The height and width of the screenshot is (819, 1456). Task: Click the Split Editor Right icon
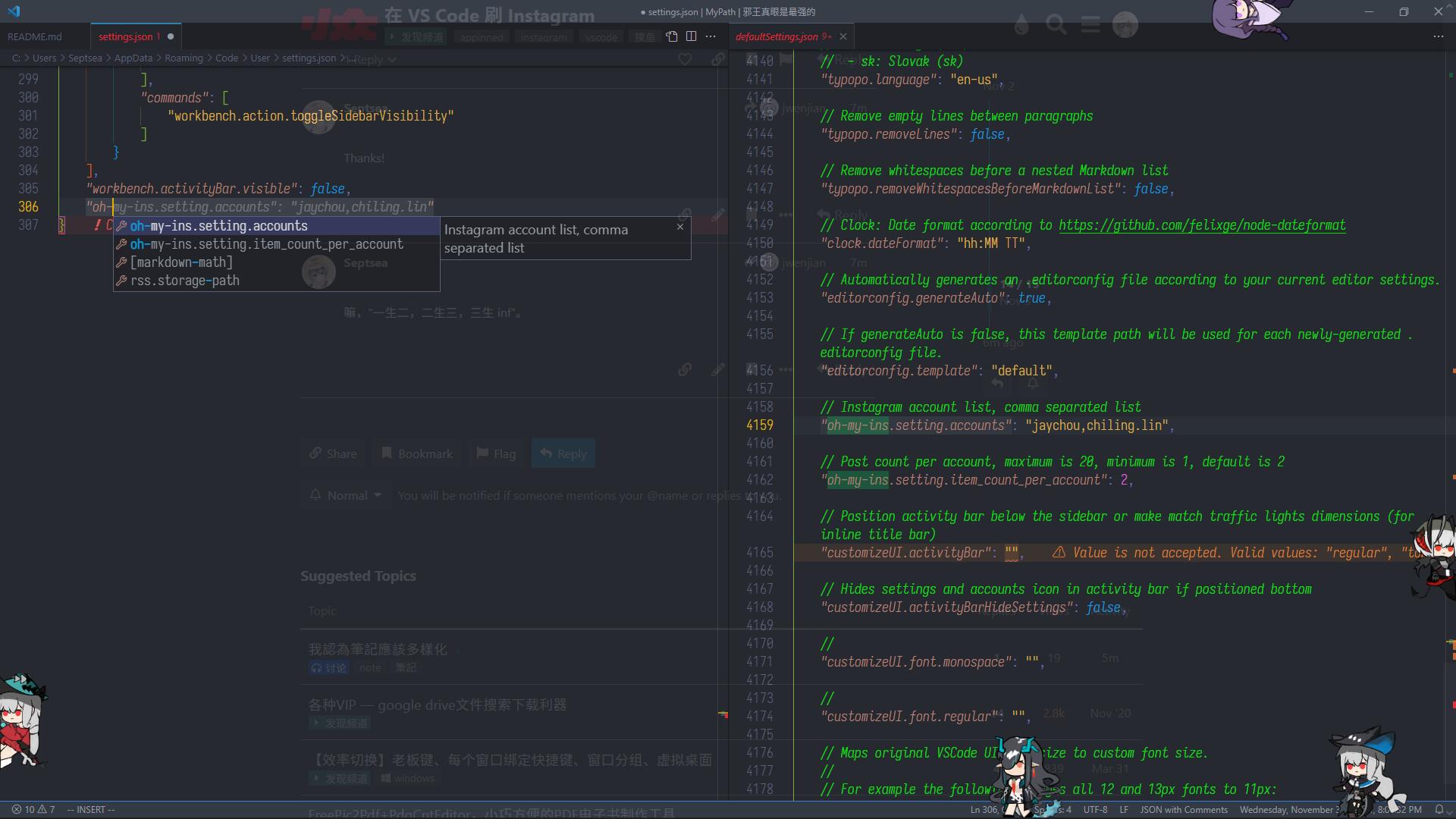[x=691, y=36]
